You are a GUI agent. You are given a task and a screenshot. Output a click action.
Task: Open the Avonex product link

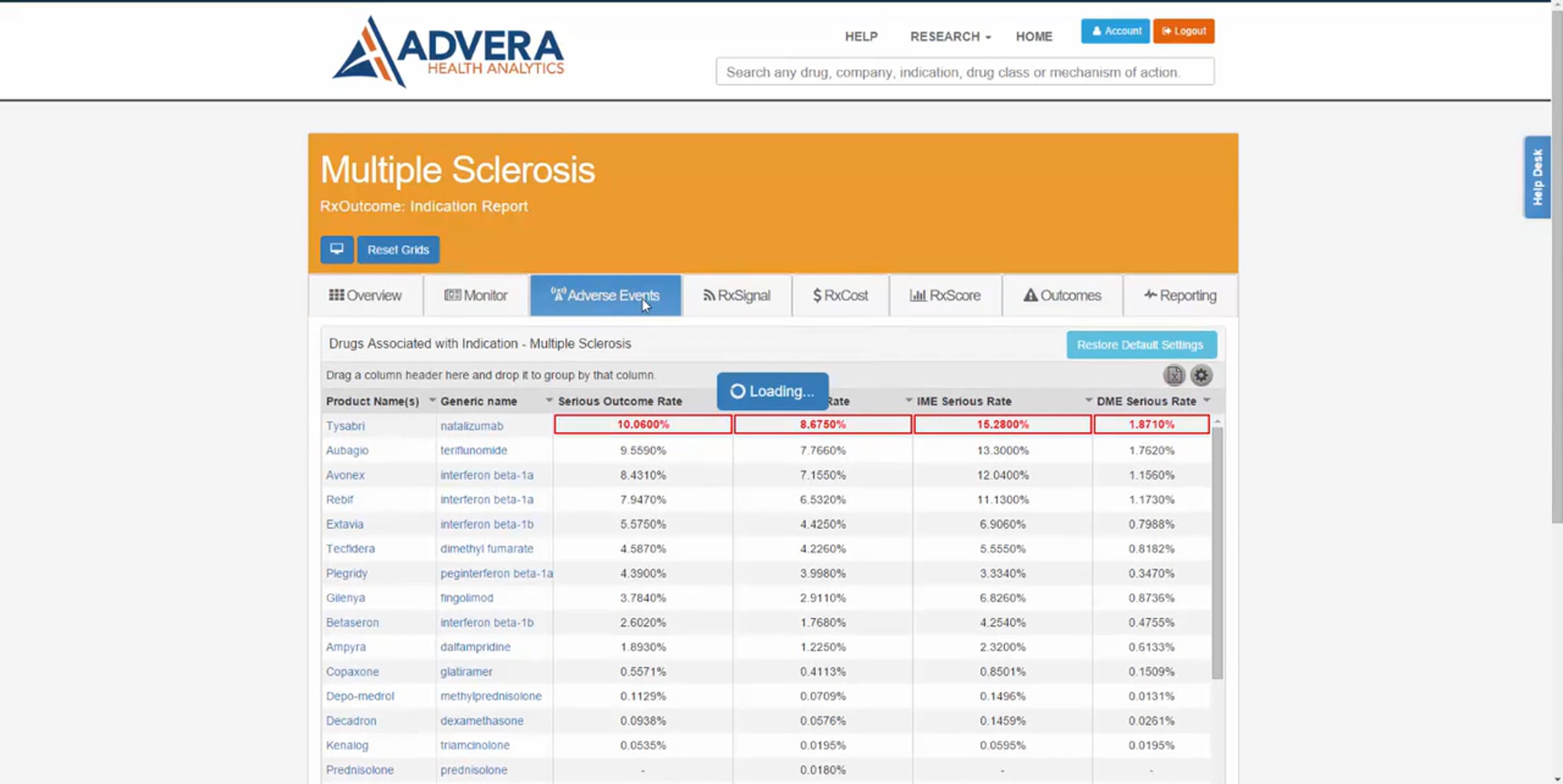click(x=345, y=475)
